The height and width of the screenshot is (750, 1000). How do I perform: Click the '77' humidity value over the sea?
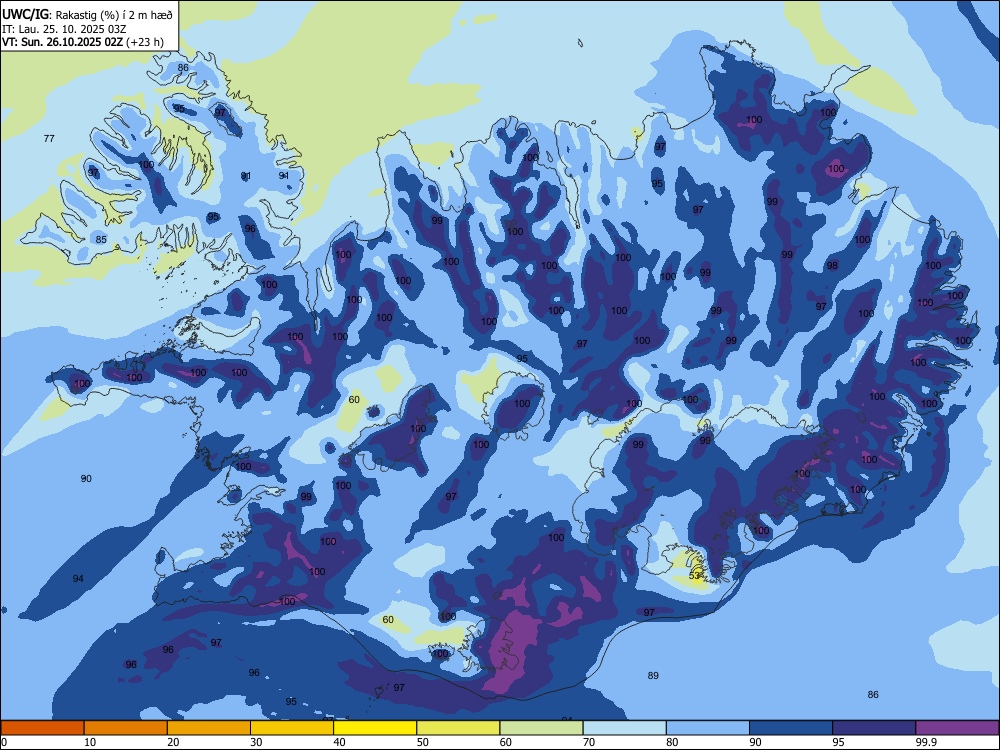(x=49, y=138)
